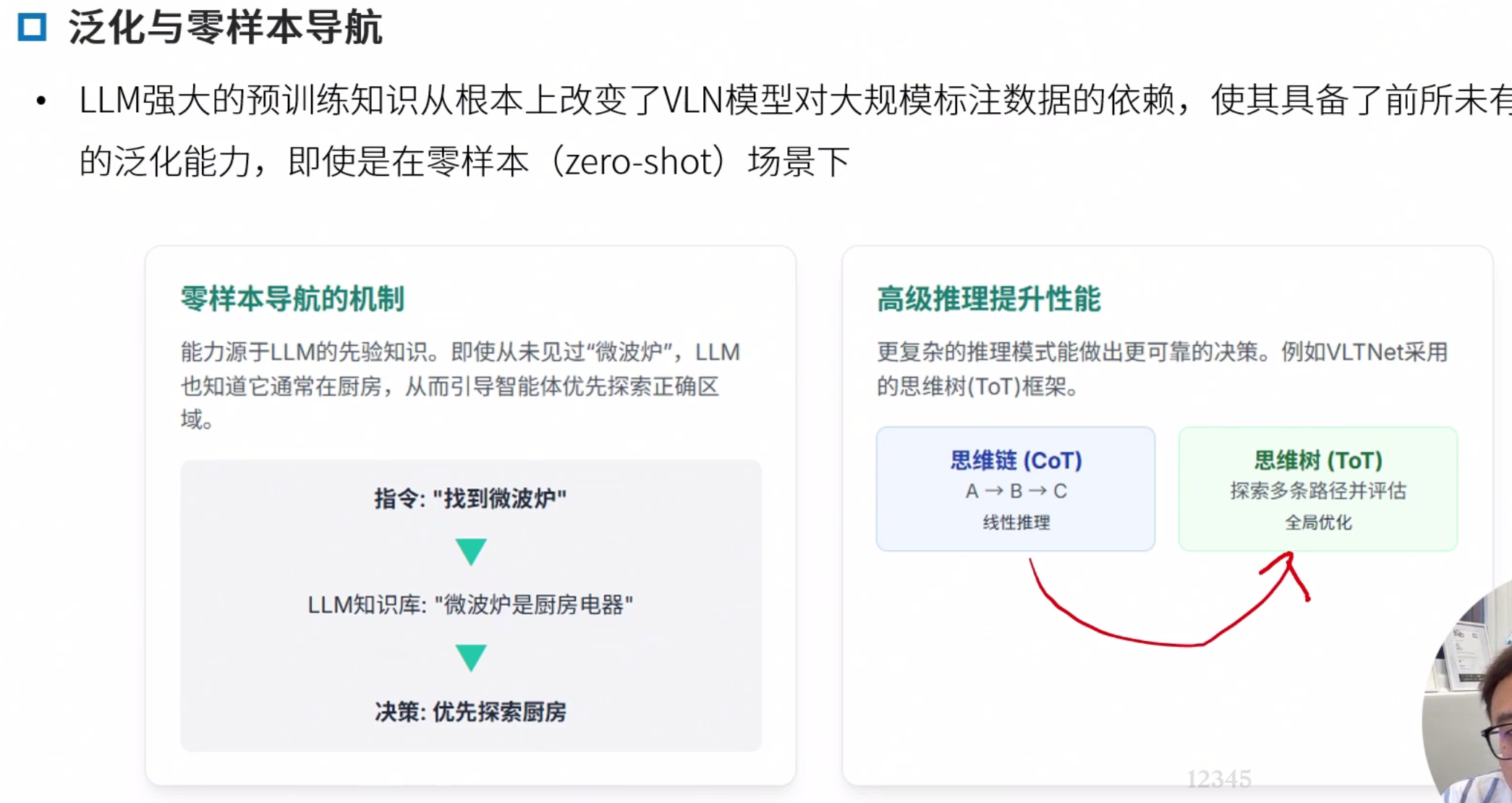1512x803 pixels.
Task: Click the presenter webcam thumbnail
Action: click(1472, 702)
